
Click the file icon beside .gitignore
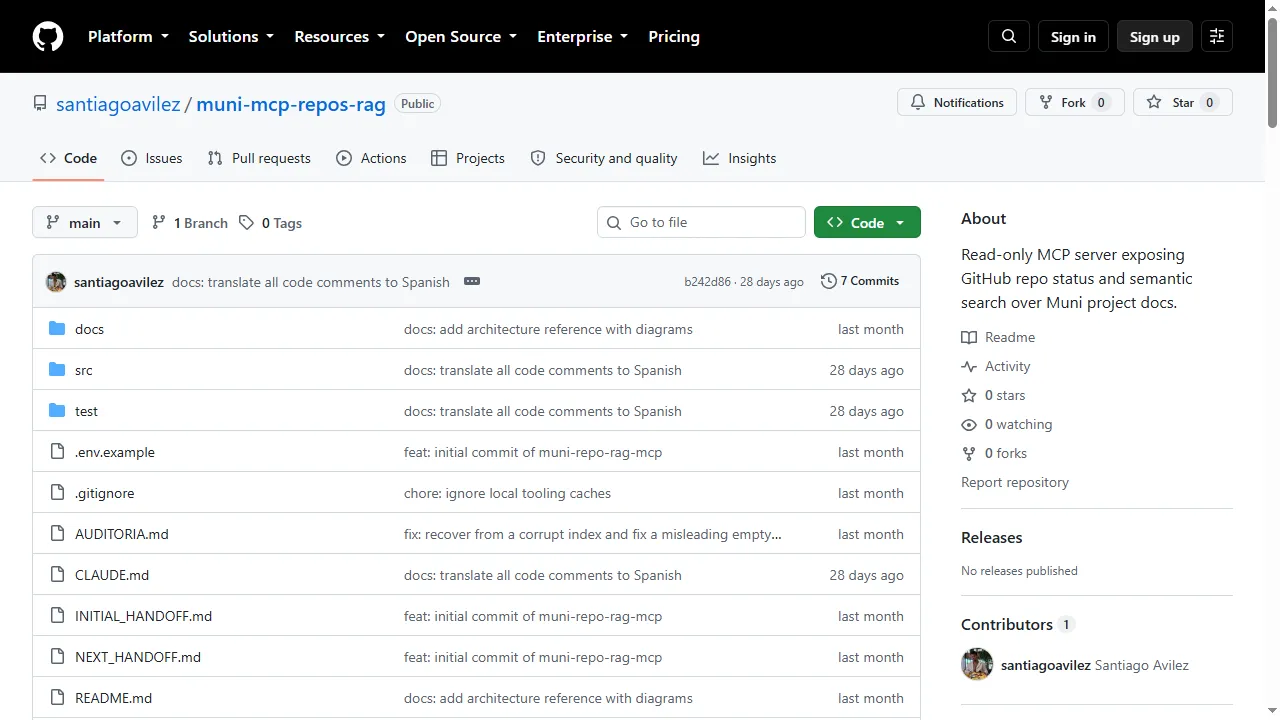tap(57, 493)
